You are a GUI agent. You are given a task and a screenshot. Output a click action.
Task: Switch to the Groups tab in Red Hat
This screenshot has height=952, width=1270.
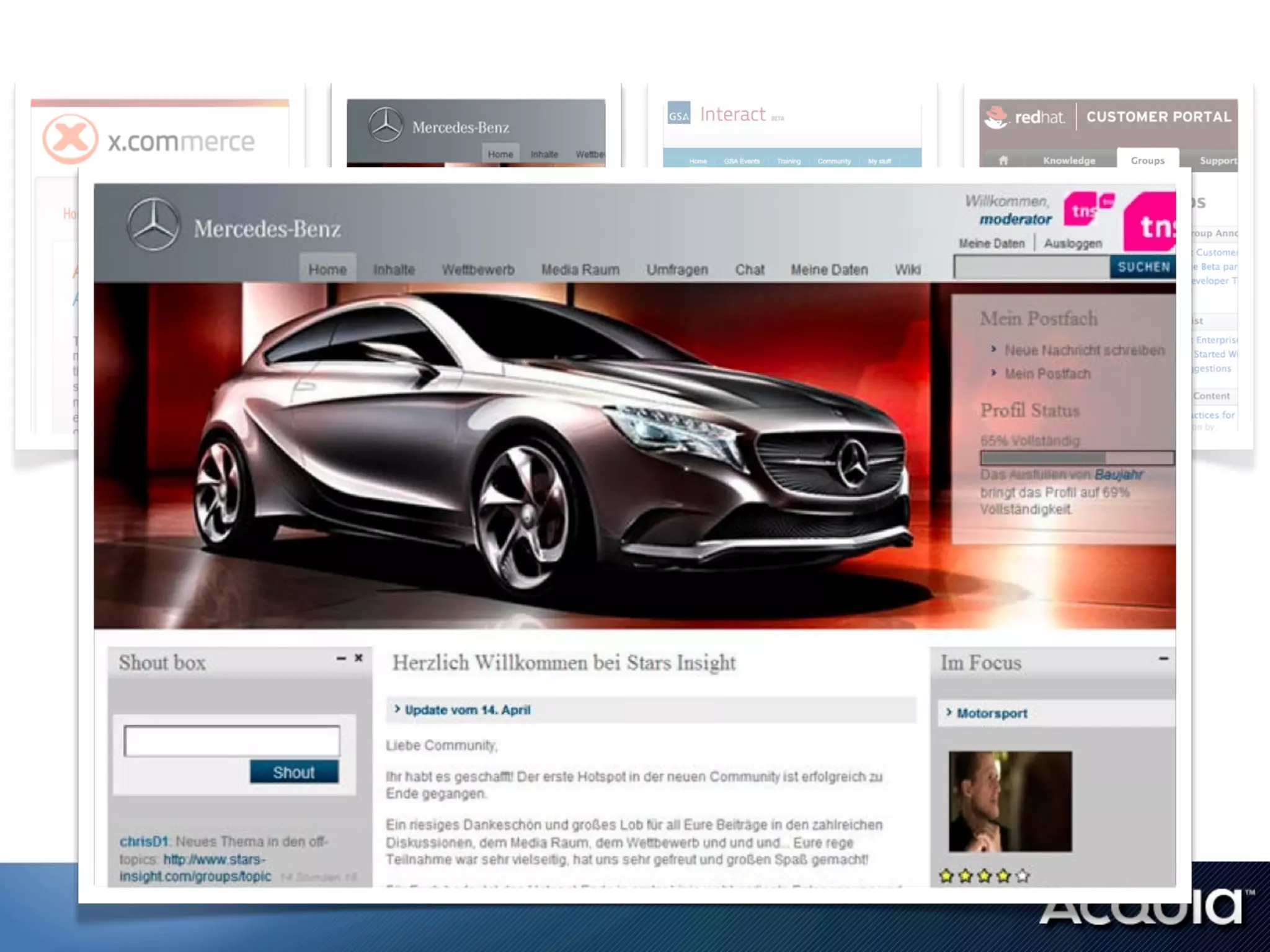click(1147, 160)
